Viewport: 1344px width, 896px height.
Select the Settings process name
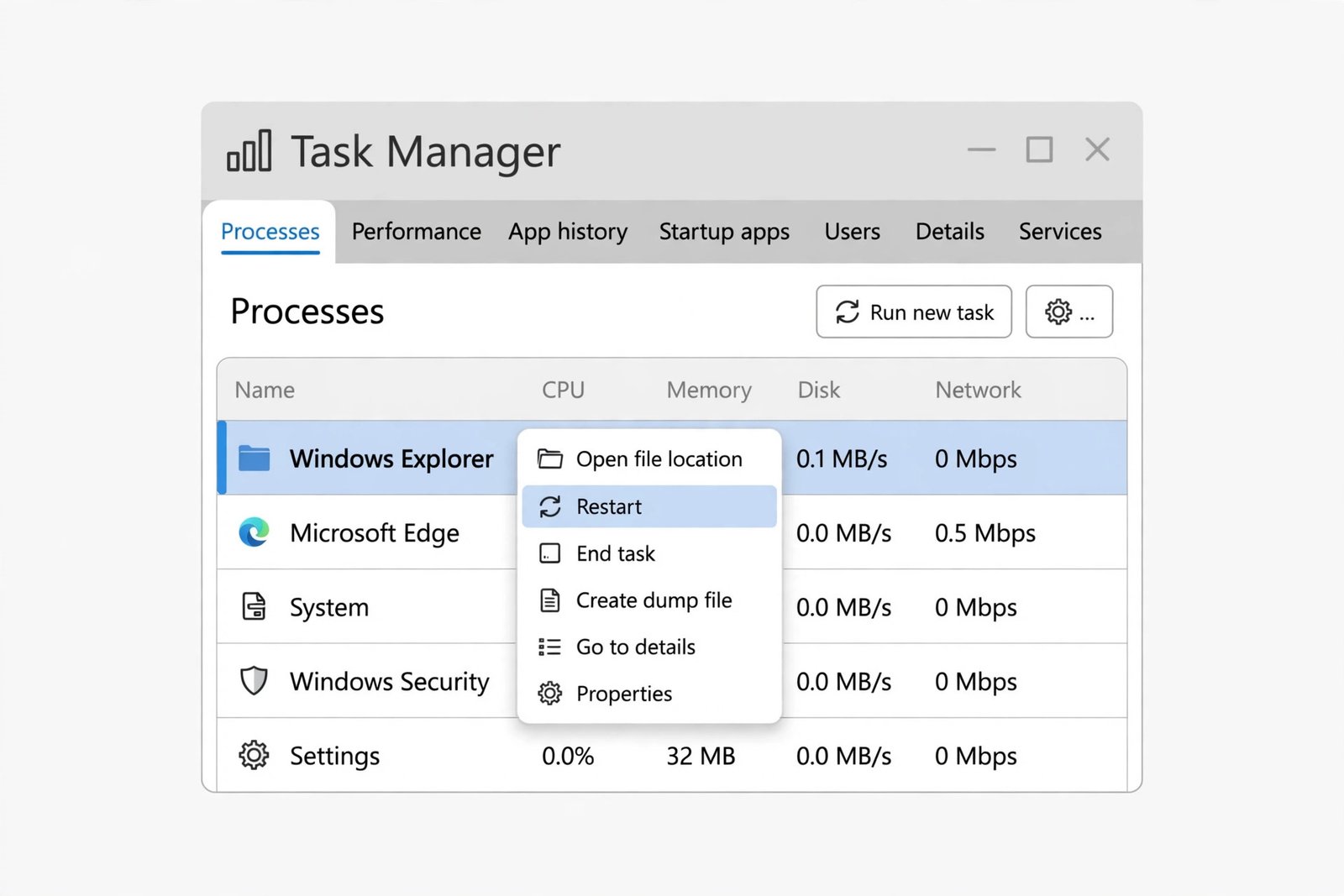click(335, 756)
